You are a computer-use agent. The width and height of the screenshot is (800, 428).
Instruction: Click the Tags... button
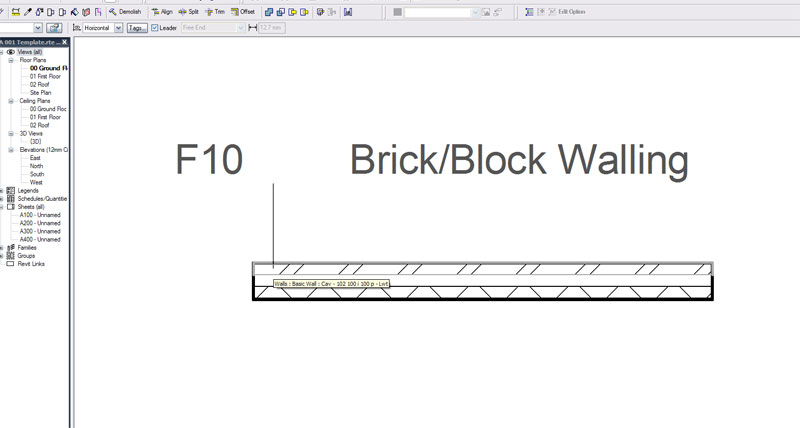[x=137, y=28]
